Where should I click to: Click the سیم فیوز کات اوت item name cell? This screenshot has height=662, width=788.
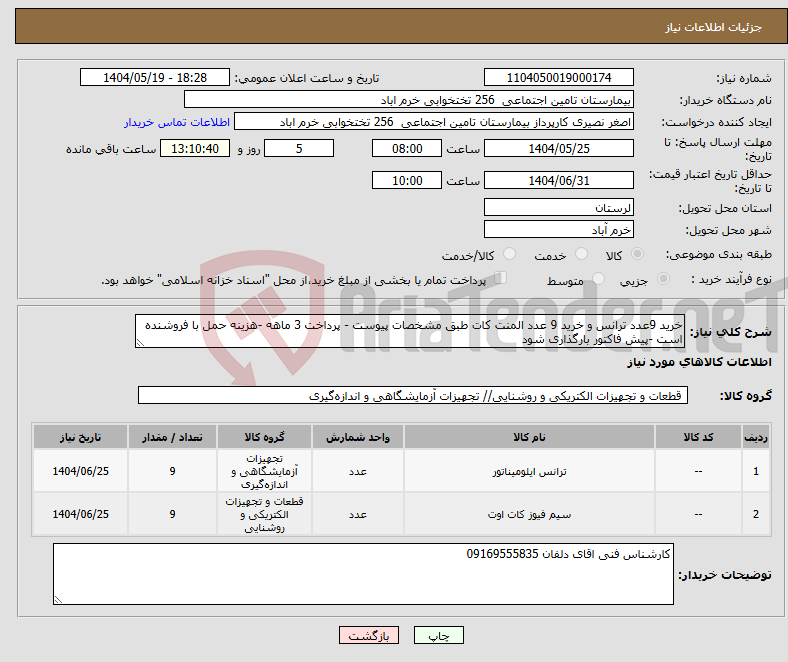click(x=529, y=514)
